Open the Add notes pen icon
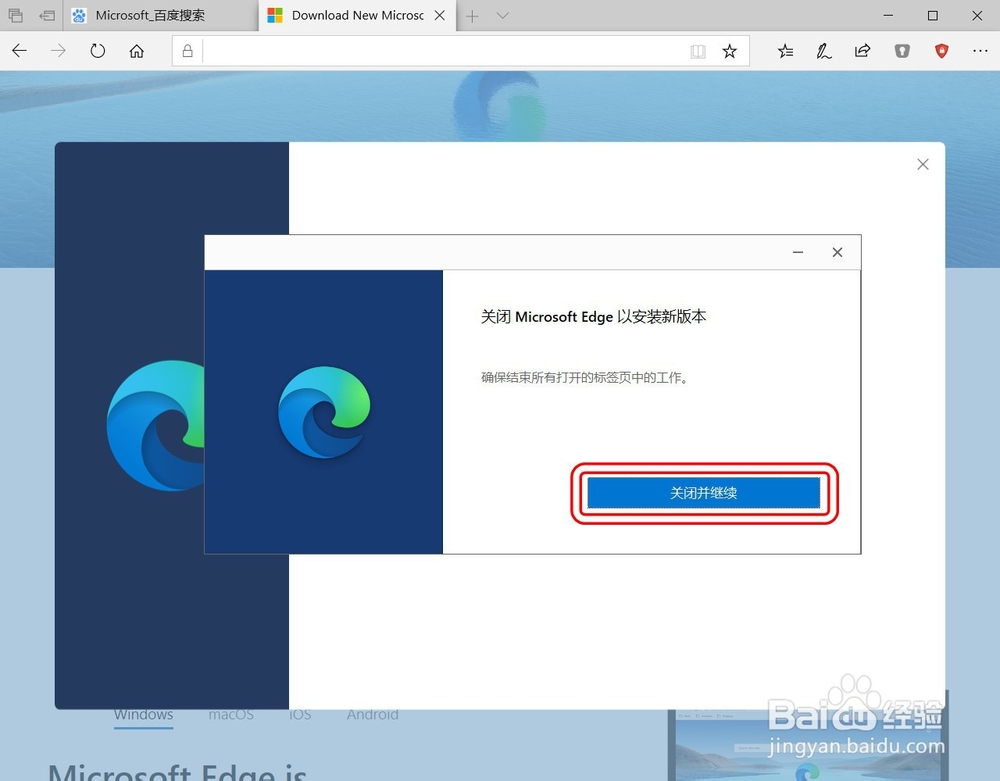 [x=824, y=51]
